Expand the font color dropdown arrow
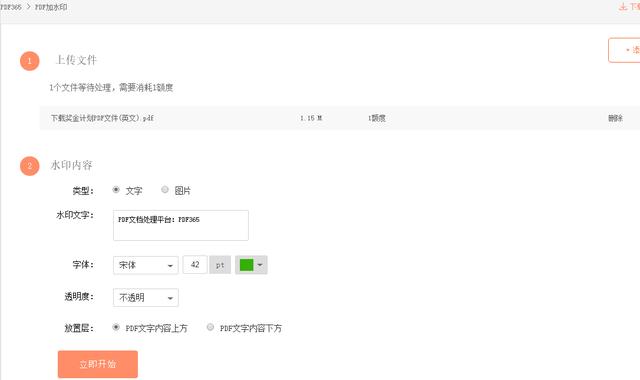Viewport: 640px width, 380px height. pos(260,265)
